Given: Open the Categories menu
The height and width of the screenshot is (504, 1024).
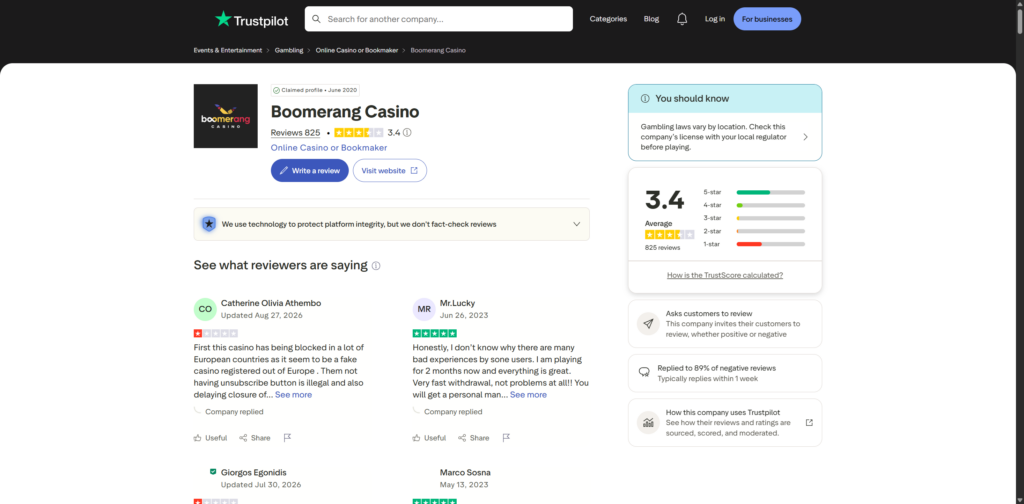Looking at the screenshot, I should tap(608, 19).
